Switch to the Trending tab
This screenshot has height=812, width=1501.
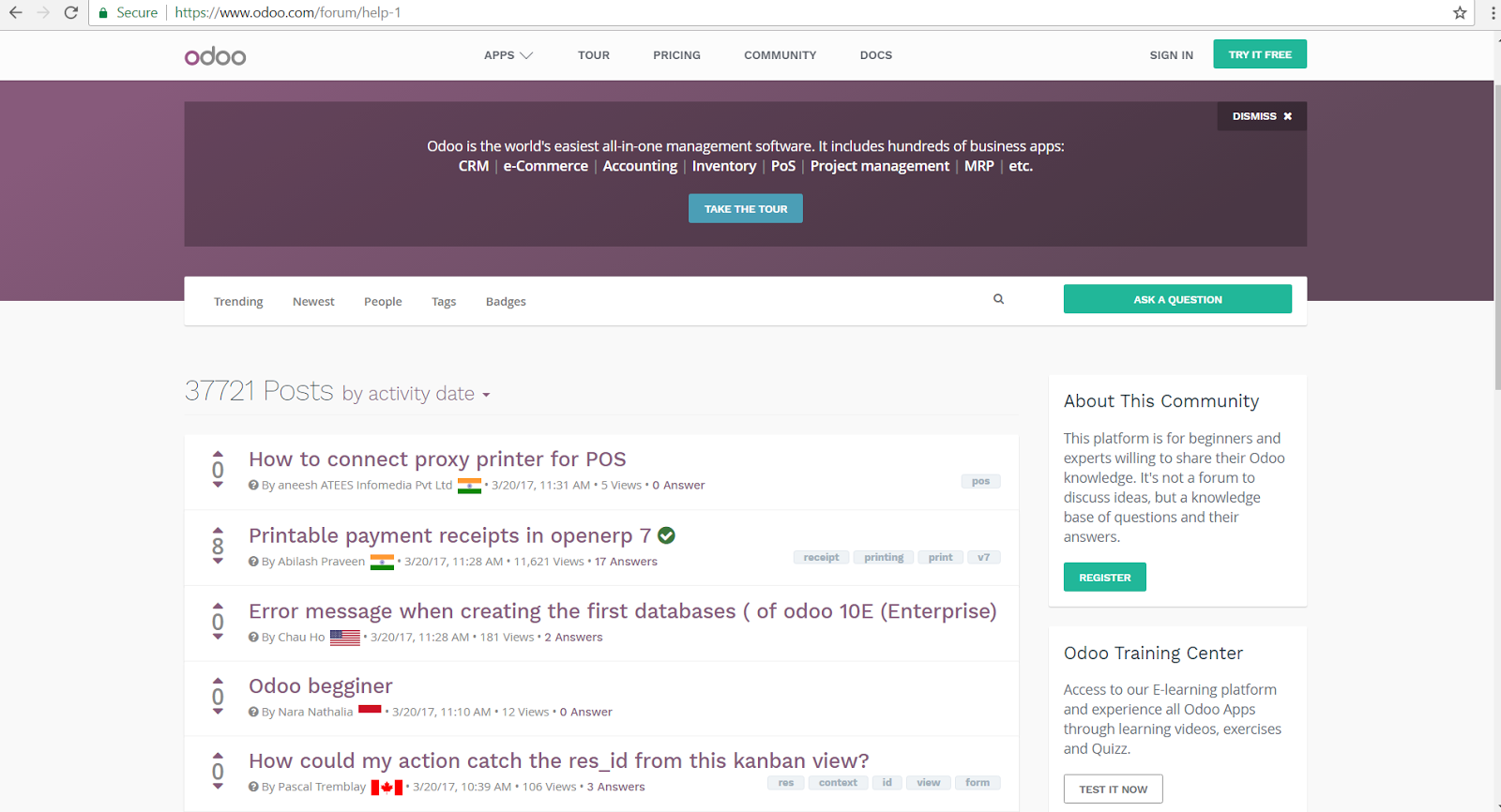coord(238,302)
